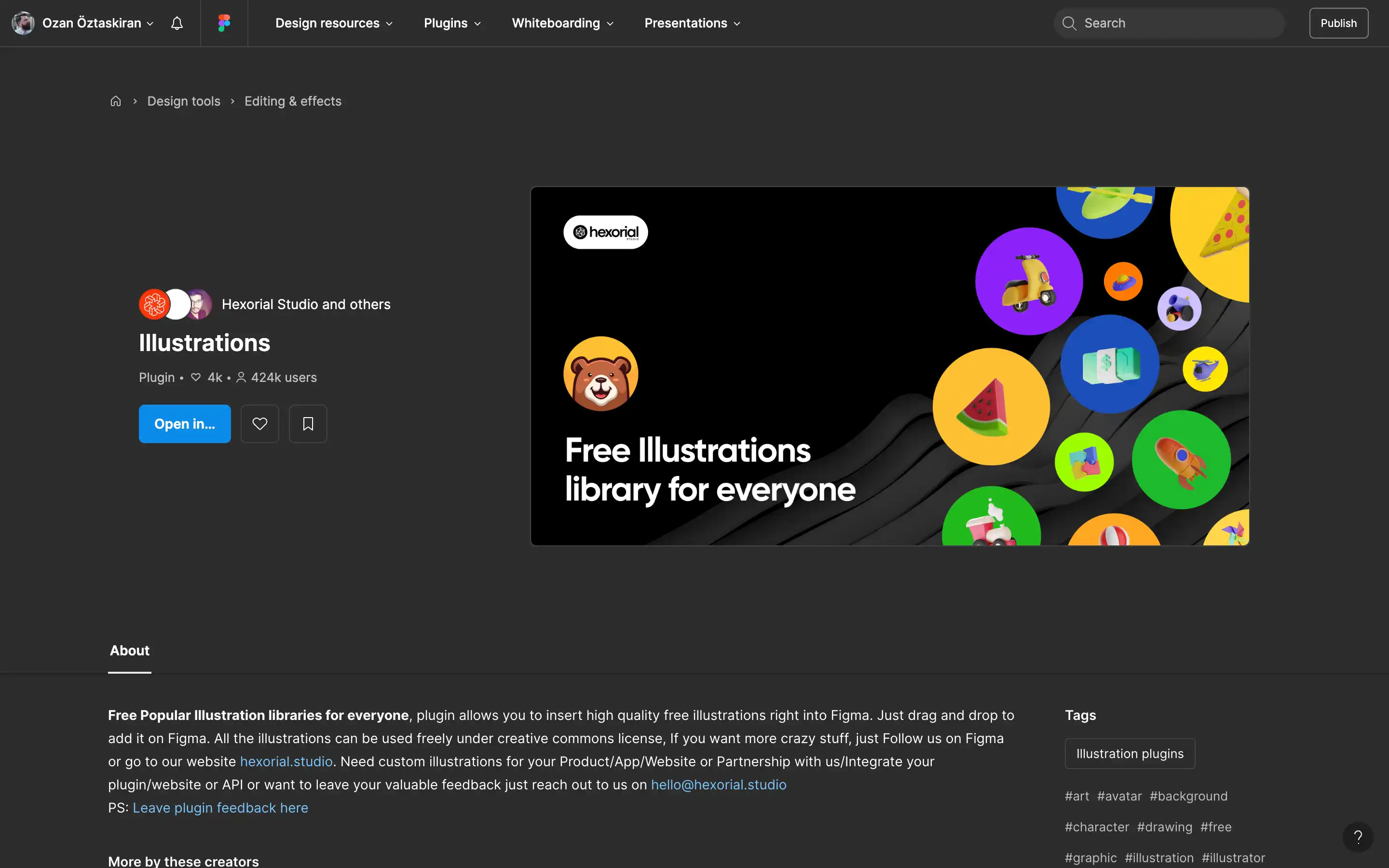Click the 424k users text
The width and height of the screenshot is (1389, 868).
284,378
